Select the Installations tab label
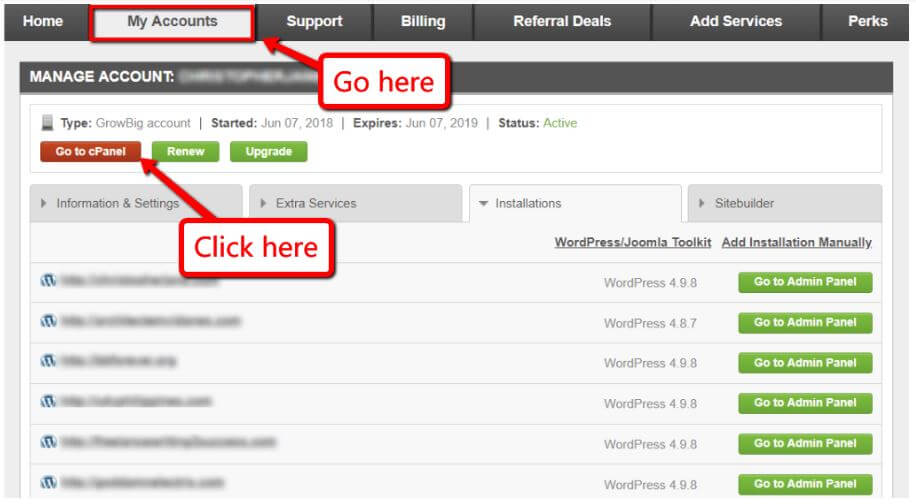The width and height of the screenshot is (916, 504). (528, 203)
